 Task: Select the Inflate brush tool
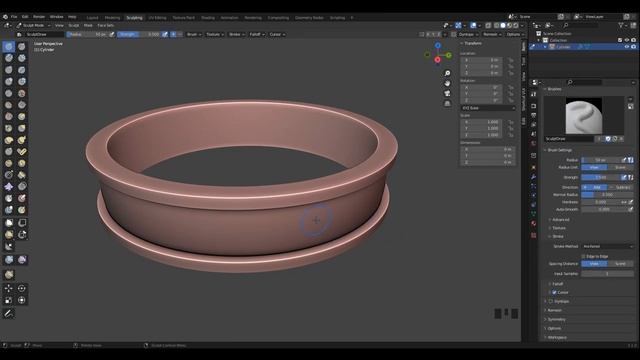9,81
